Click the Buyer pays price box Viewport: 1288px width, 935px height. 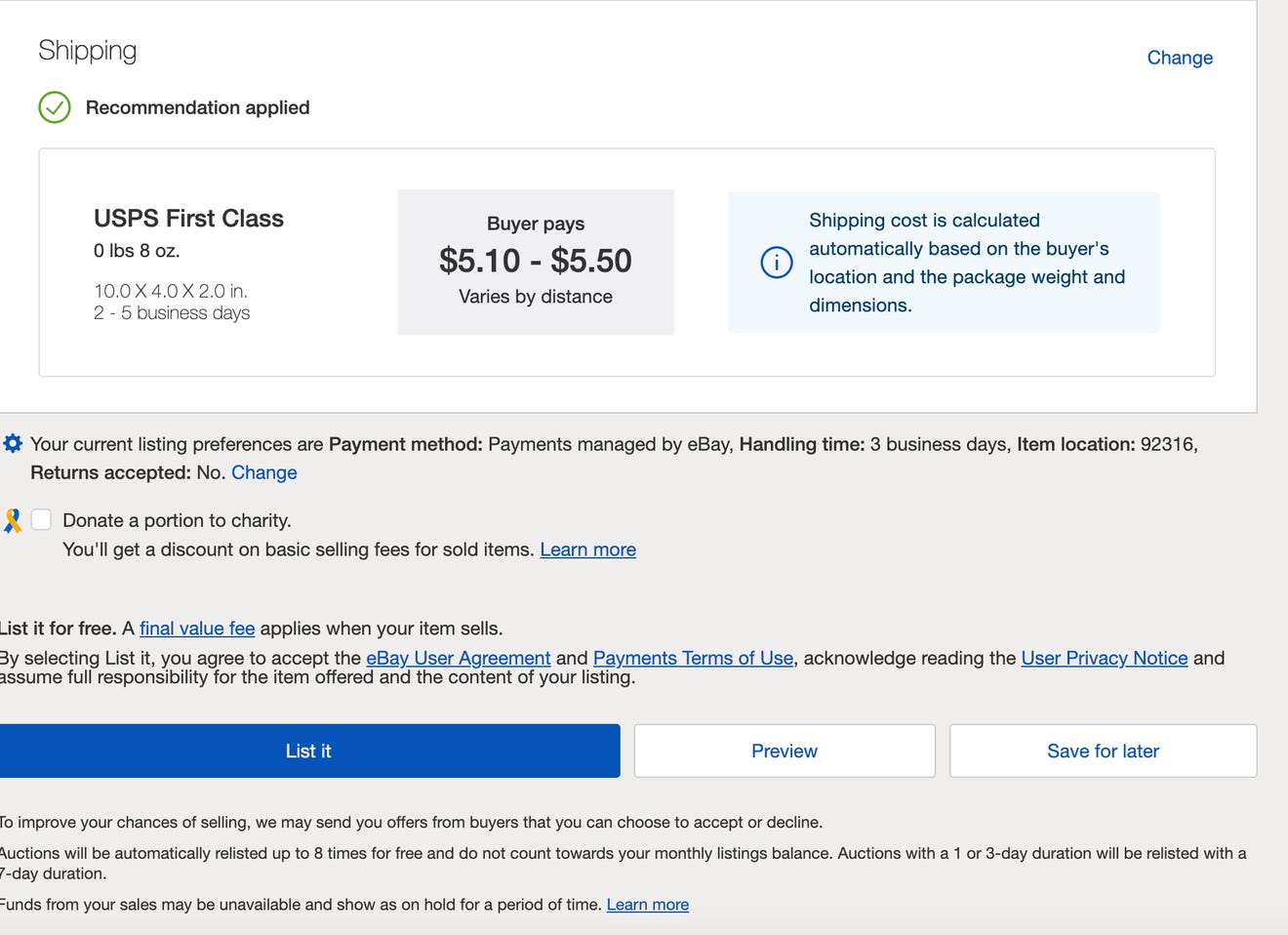pyautogui.click(x=535, y=262)
